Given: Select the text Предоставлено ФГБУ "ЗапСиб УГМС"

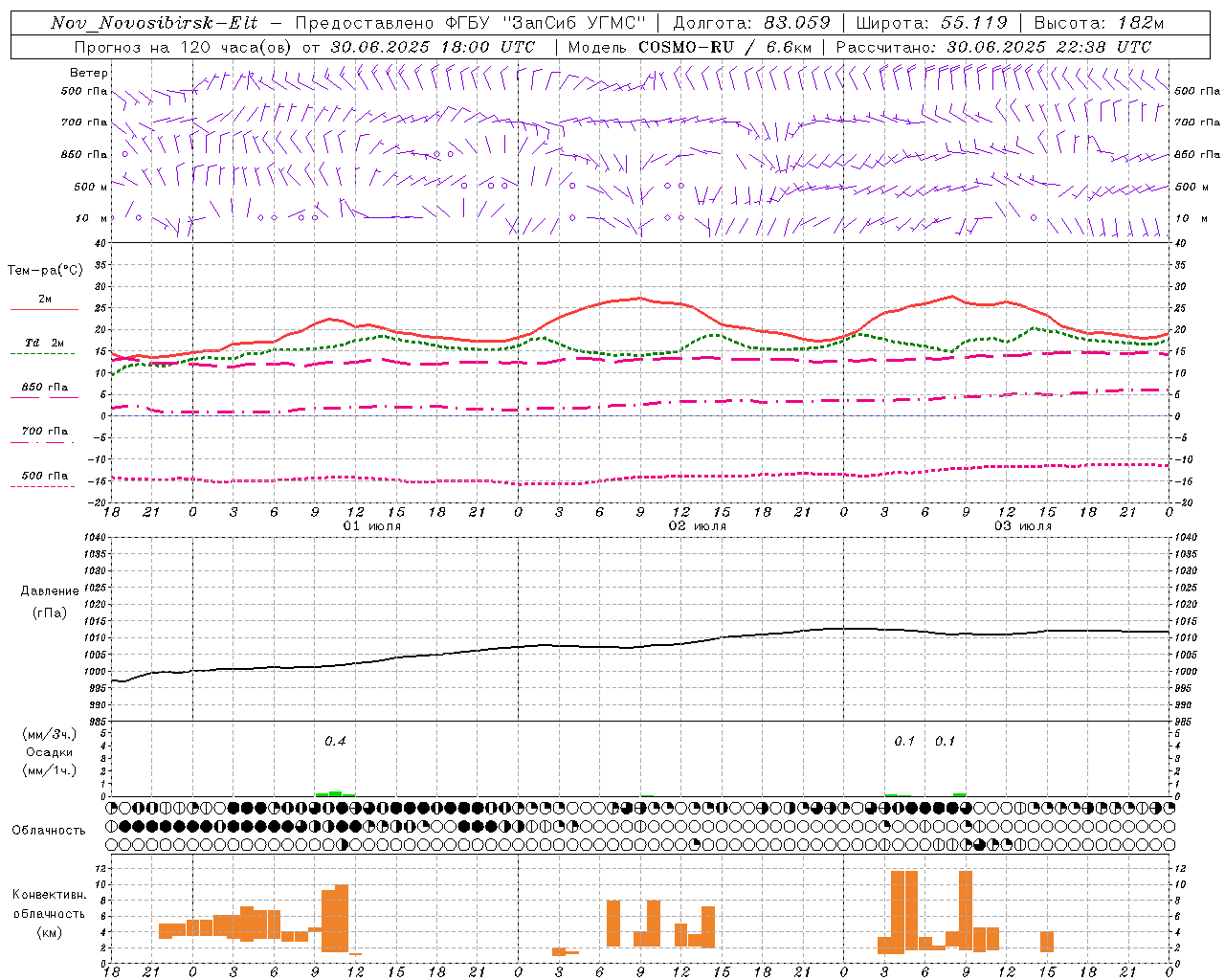Looking at the screenshot, I should pos(472,23).
